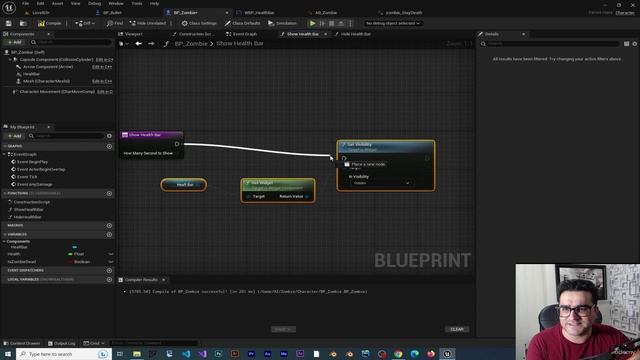Screen dimensions: 640x360
Task: Select Event AnyDamage in My Blueprint
Action: [x=34, y=184]
